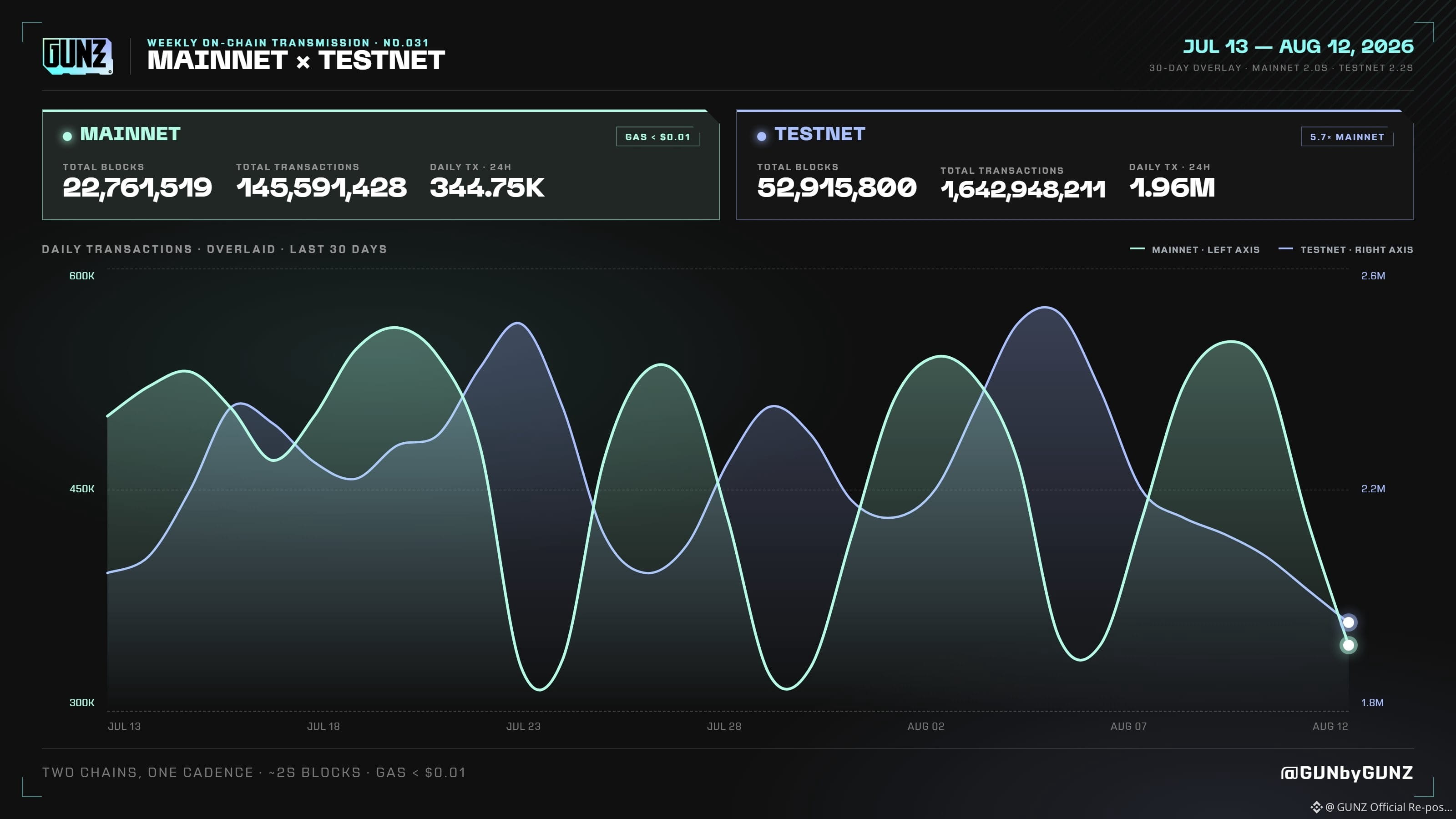
Task: Click the Two Chains, One Cadence footer text
Action: pyautogui.click(x=254, y=773)
